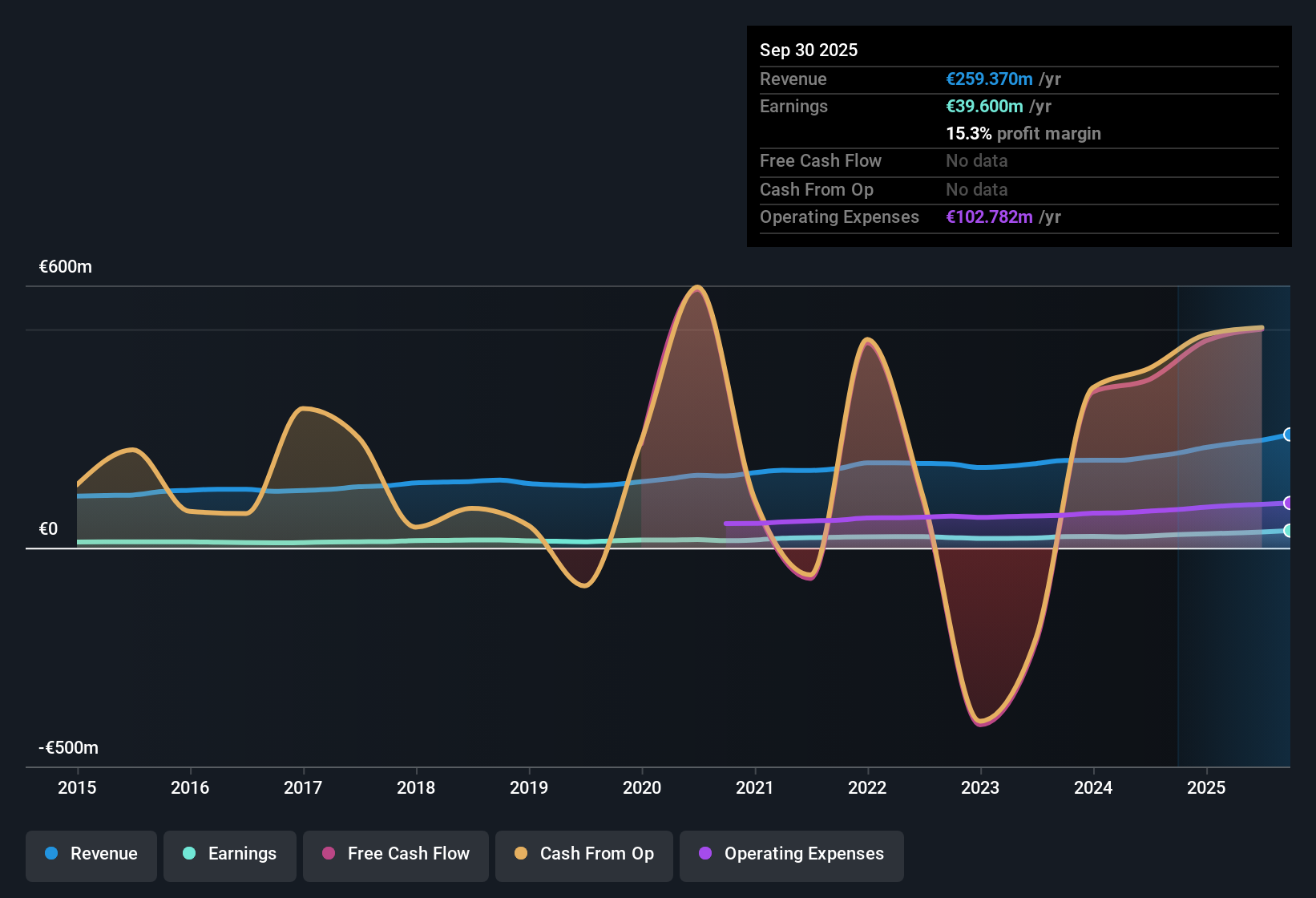Image resolution: width=1316 pixels, height=898 pixels.
Task: Toggle the Earnings series visibility
Action: click(x=230, y=854)
